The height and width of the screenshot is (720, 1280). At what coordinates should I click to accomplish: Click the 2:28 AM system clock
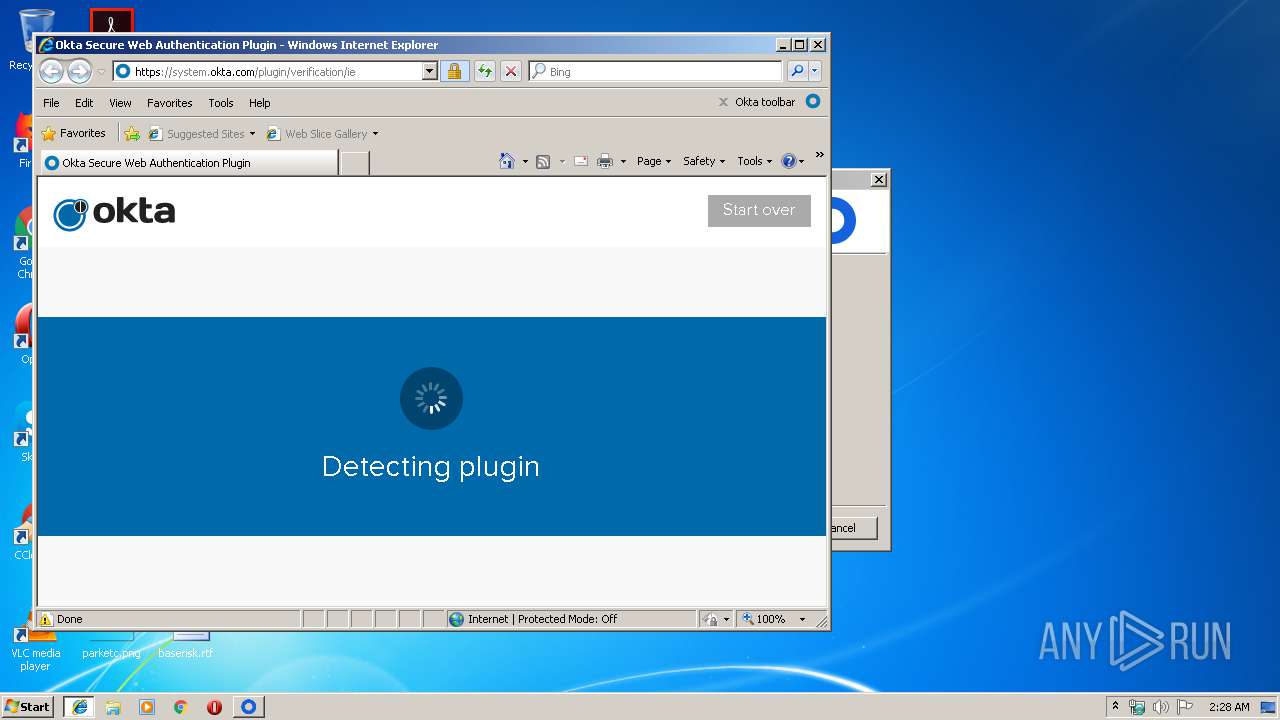pos(1229,707)
